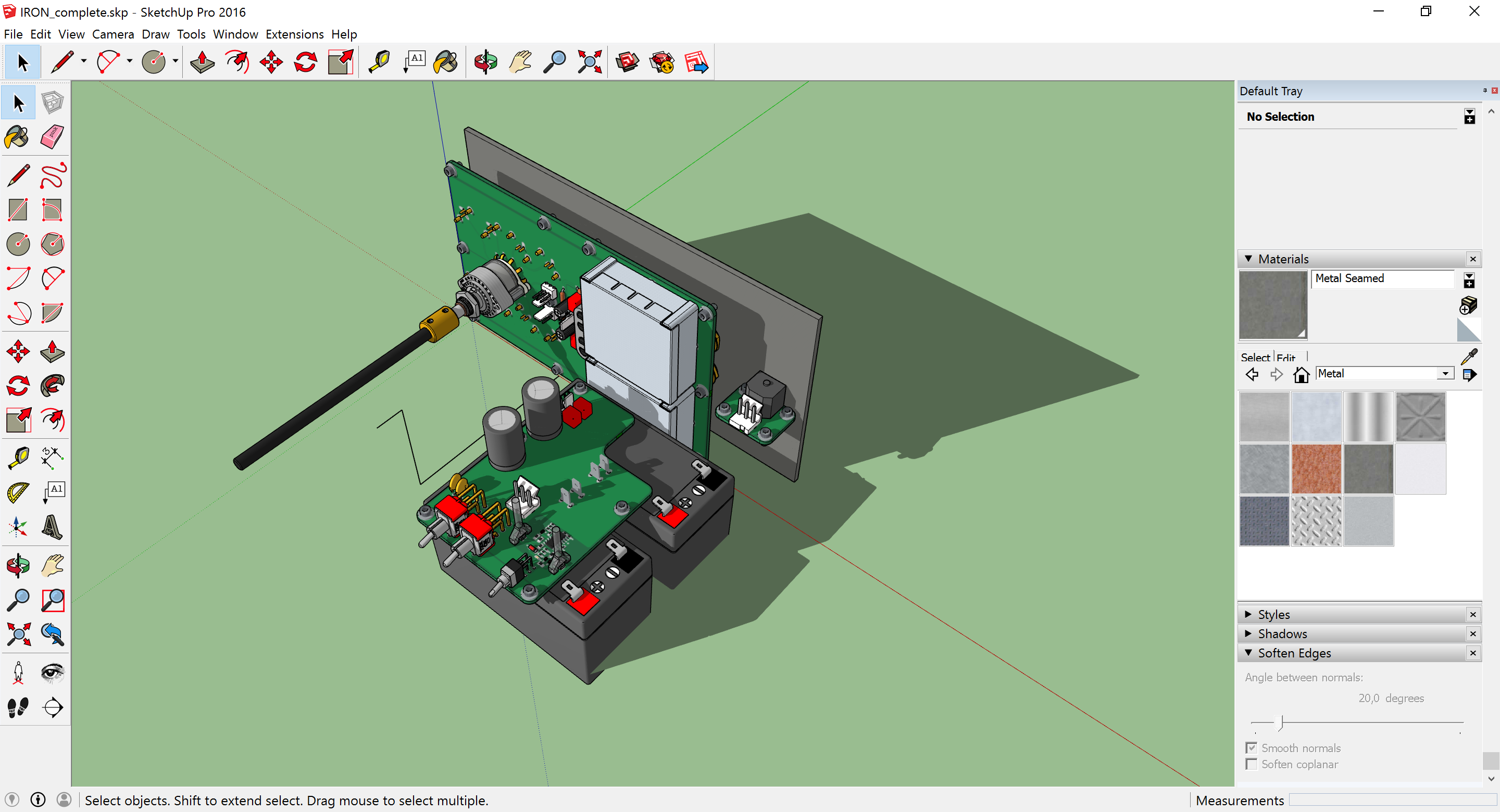Select the Protractor tool

[x=18, y=492]
